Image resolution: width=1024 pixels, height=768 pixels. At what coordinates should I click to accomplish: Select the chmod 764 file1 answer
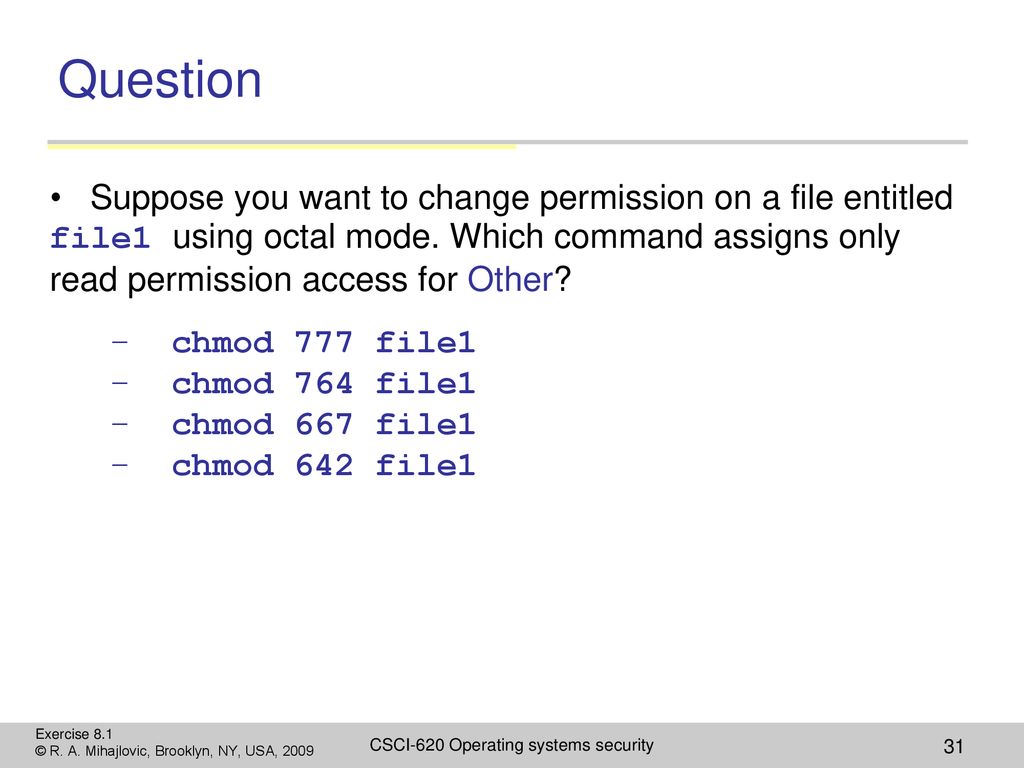pos(323,383)
